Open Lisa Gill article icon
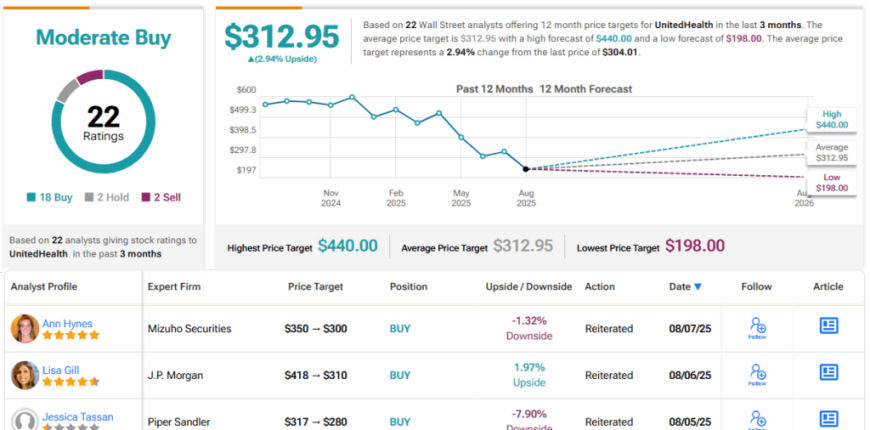The image size is (870, 430). 828,372
